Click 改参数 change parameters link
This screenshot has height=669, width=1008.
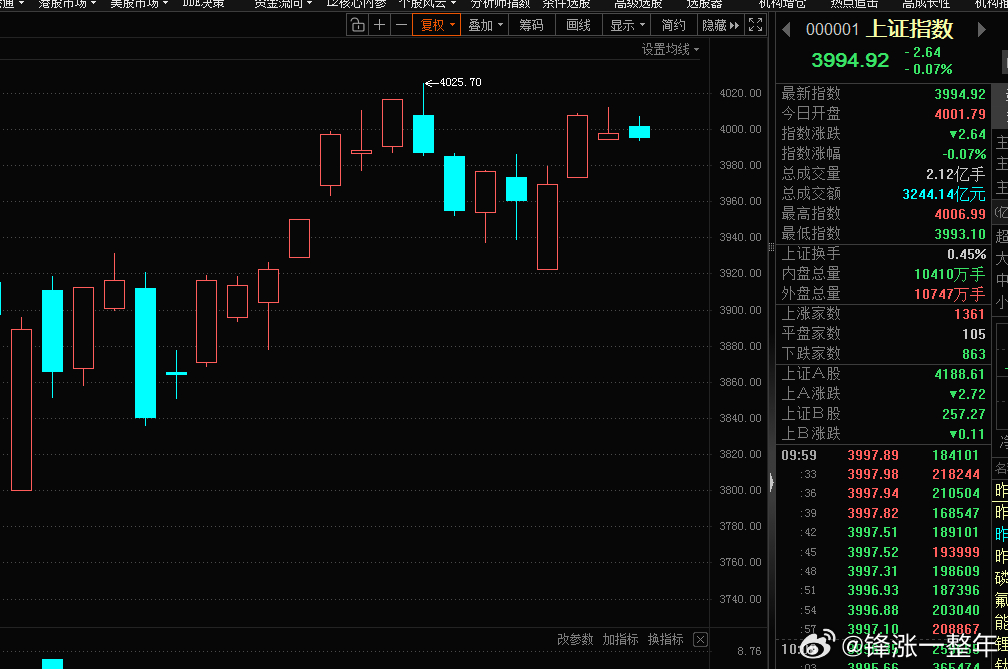click(x=575, y=639)
